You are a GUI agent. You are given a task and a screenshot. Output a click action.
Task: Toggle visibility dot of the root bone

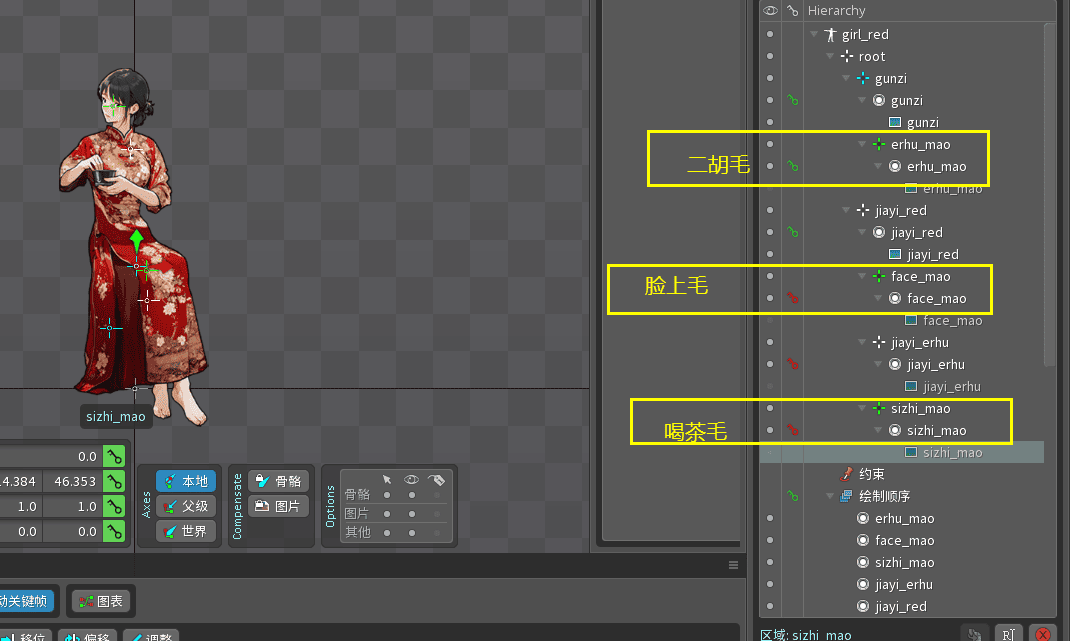click(769, 56)
